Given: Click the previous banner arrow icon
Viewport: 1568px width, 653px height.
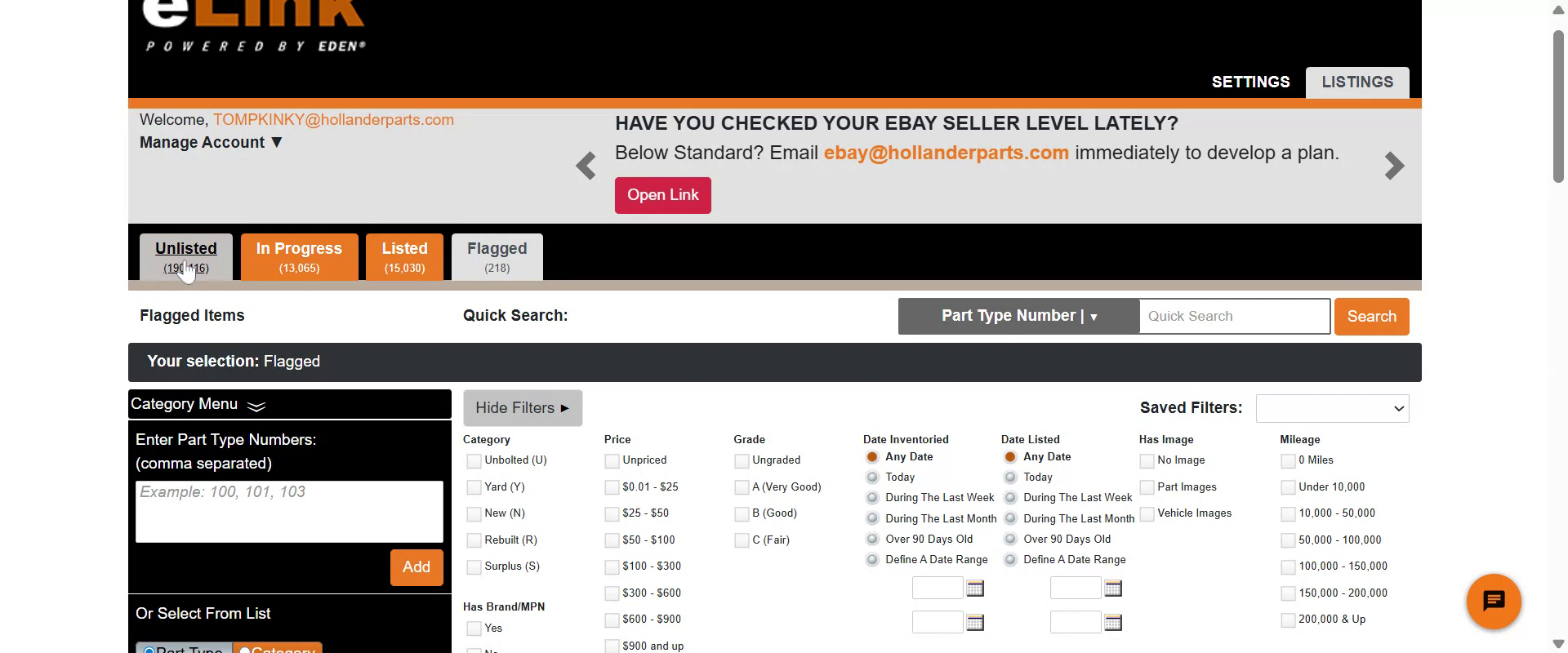Looking at the screenshot, I should coord(586,167).
